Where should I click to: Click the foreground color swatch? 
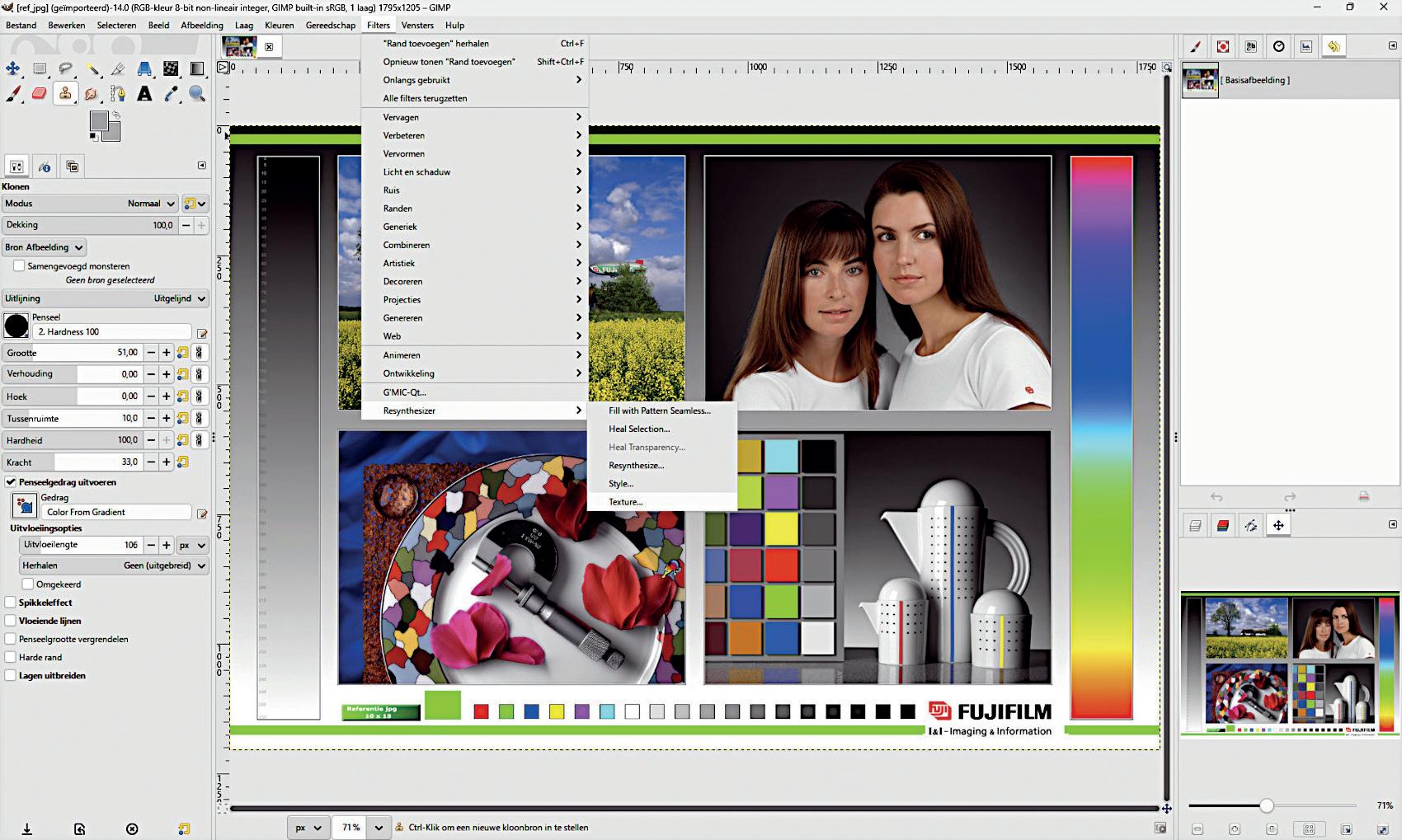coord(99,122)
